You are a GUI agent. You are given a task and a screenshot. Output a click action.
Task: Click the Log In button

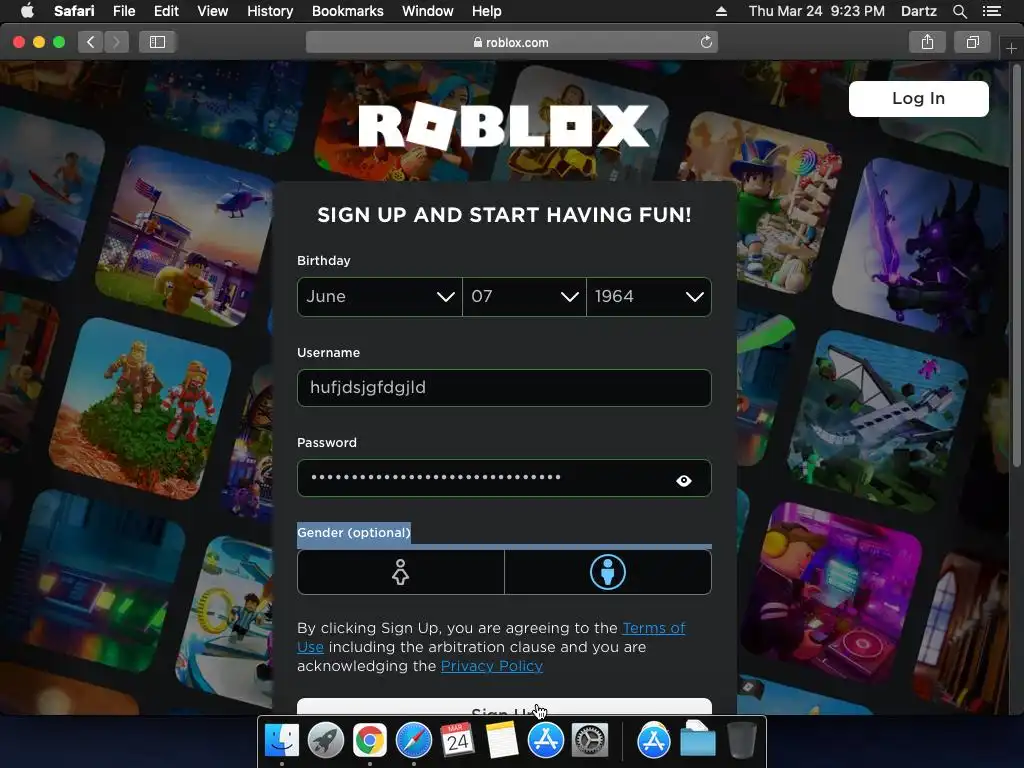coord(918,99)
